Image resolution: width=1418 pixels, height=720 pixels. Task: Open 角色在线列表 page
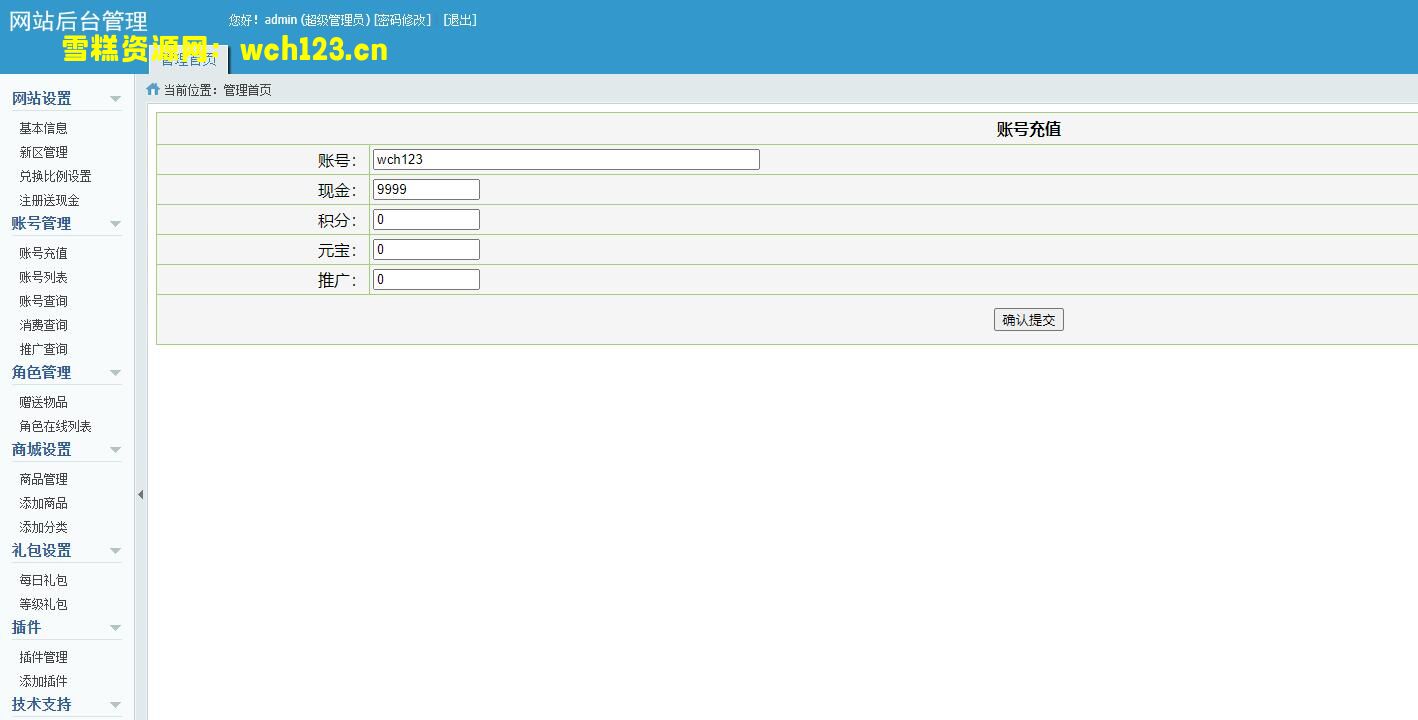56,426
